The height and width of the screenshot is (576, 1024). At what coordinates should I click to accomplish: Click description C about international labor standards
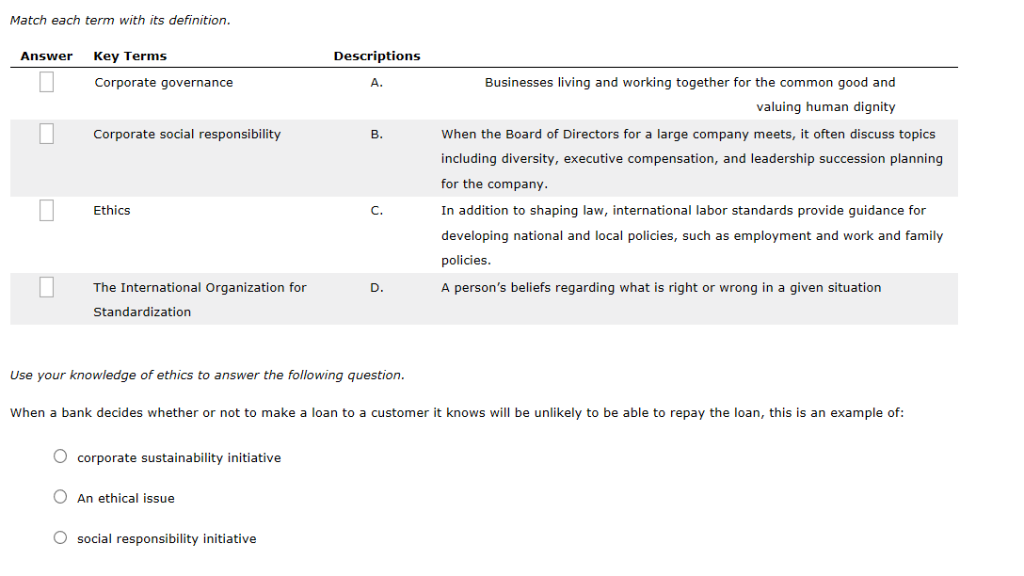tap(690, 235)
